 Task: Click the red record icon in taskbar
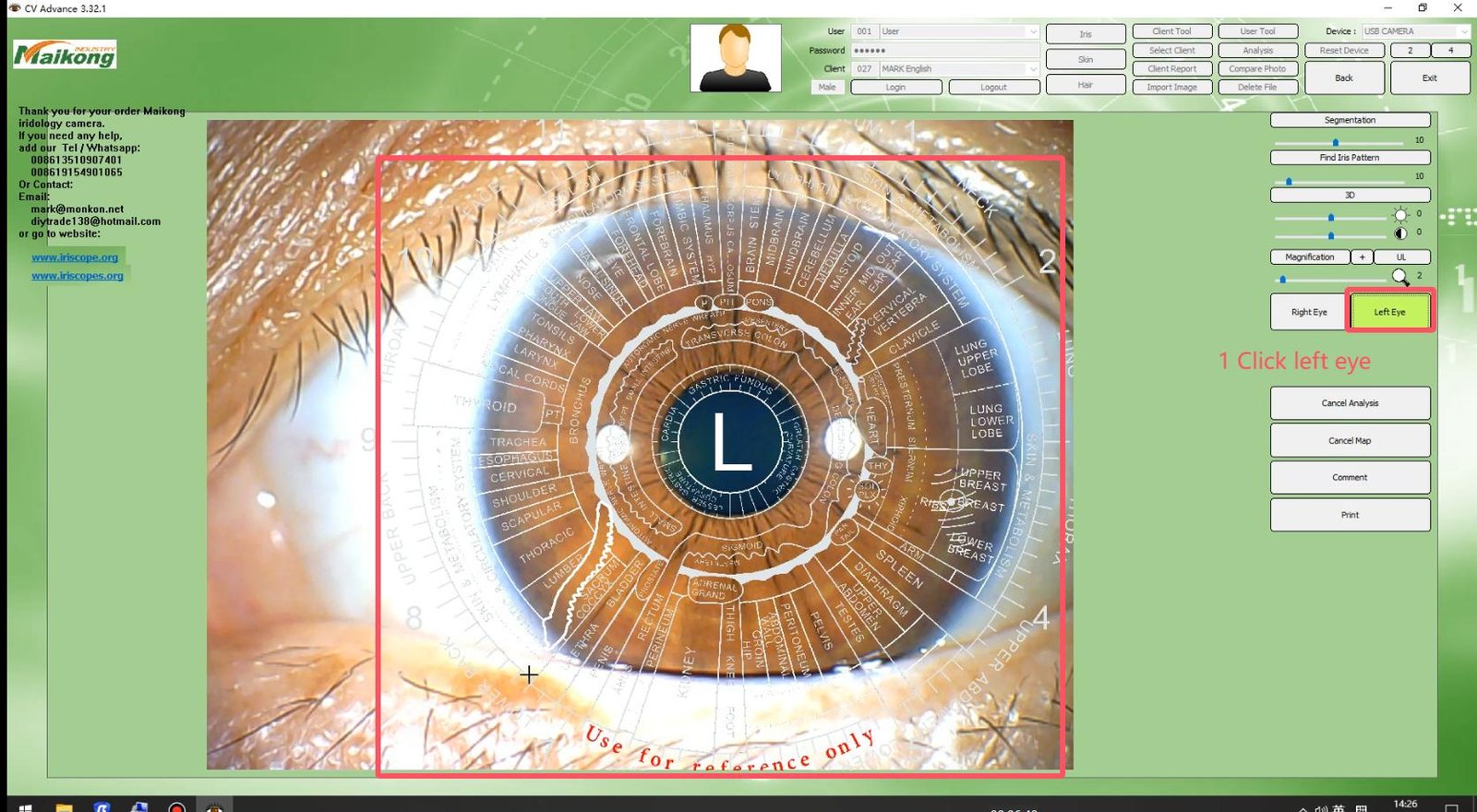point(176,807)
